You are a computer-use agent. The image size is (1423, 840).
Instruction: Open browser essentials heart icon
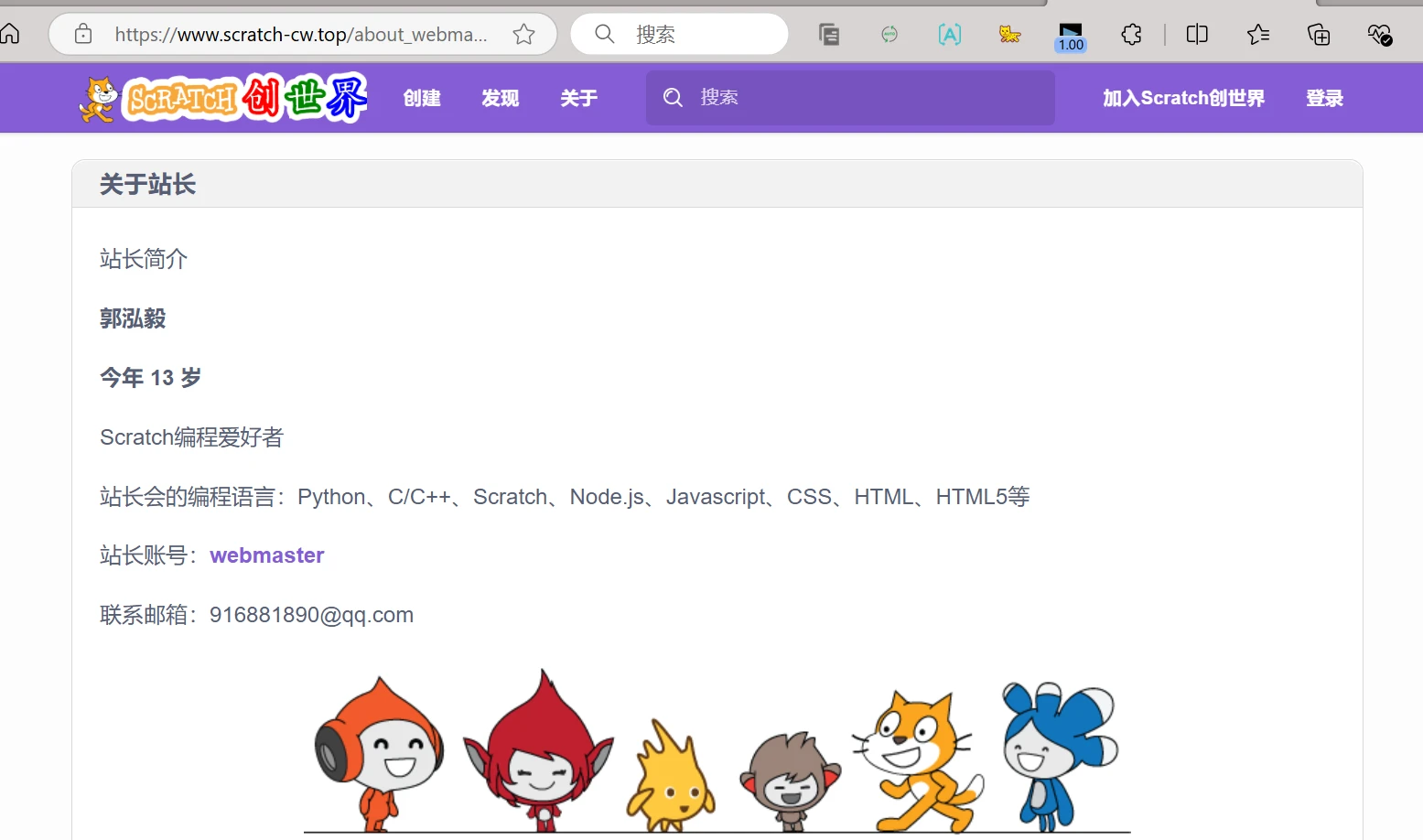coord(1379,35)
